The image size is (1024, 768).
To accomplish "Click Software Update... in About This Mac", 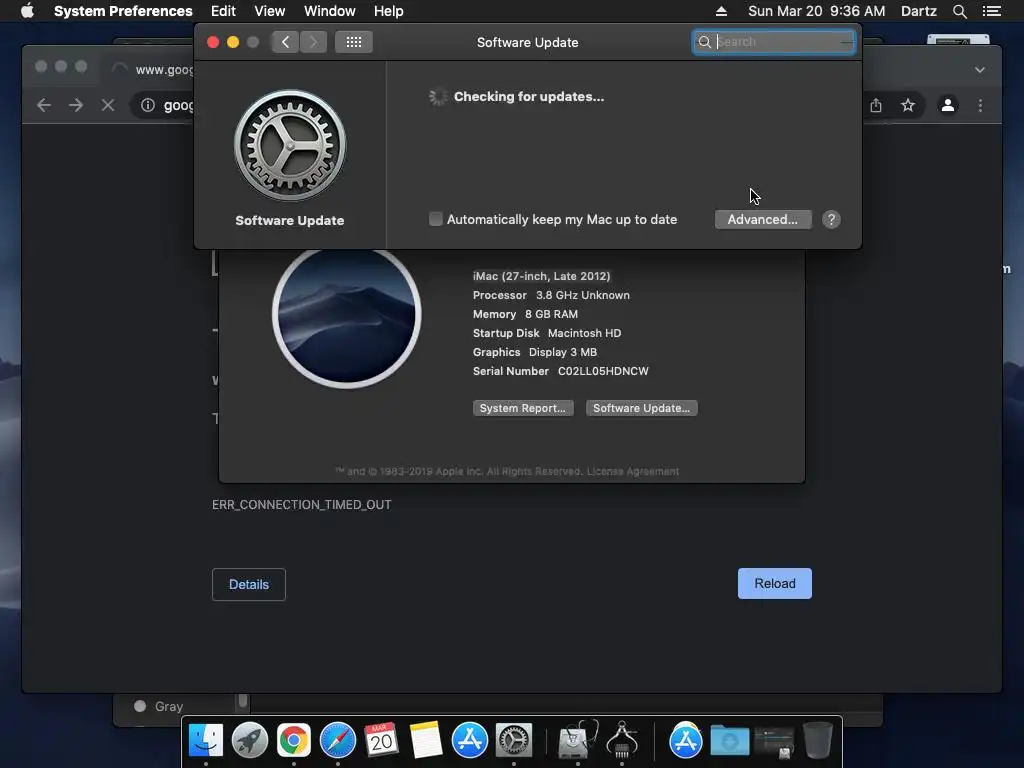I will (x=641, y=408).
